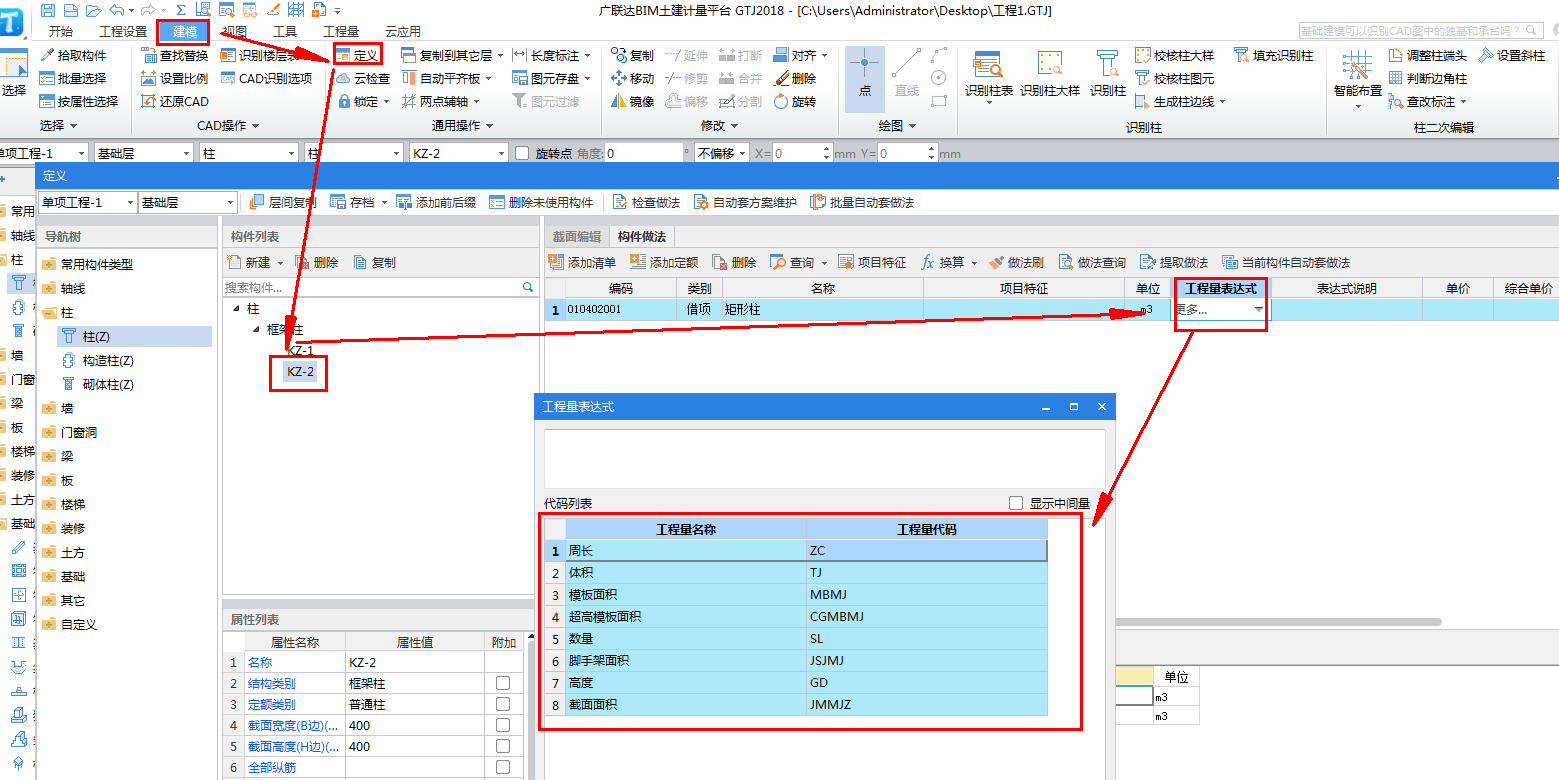Screen dimensions: 1559x780
Task: Click 识别柱表 tool
Action: 989,75
